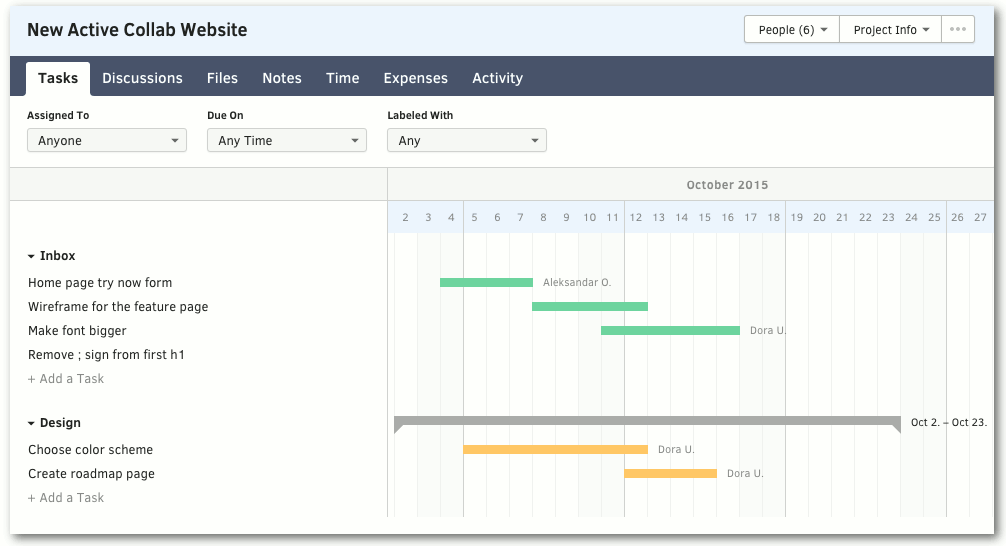Switch to the Discussions tab
The image size is (1006, 546).
coord(142,78)
